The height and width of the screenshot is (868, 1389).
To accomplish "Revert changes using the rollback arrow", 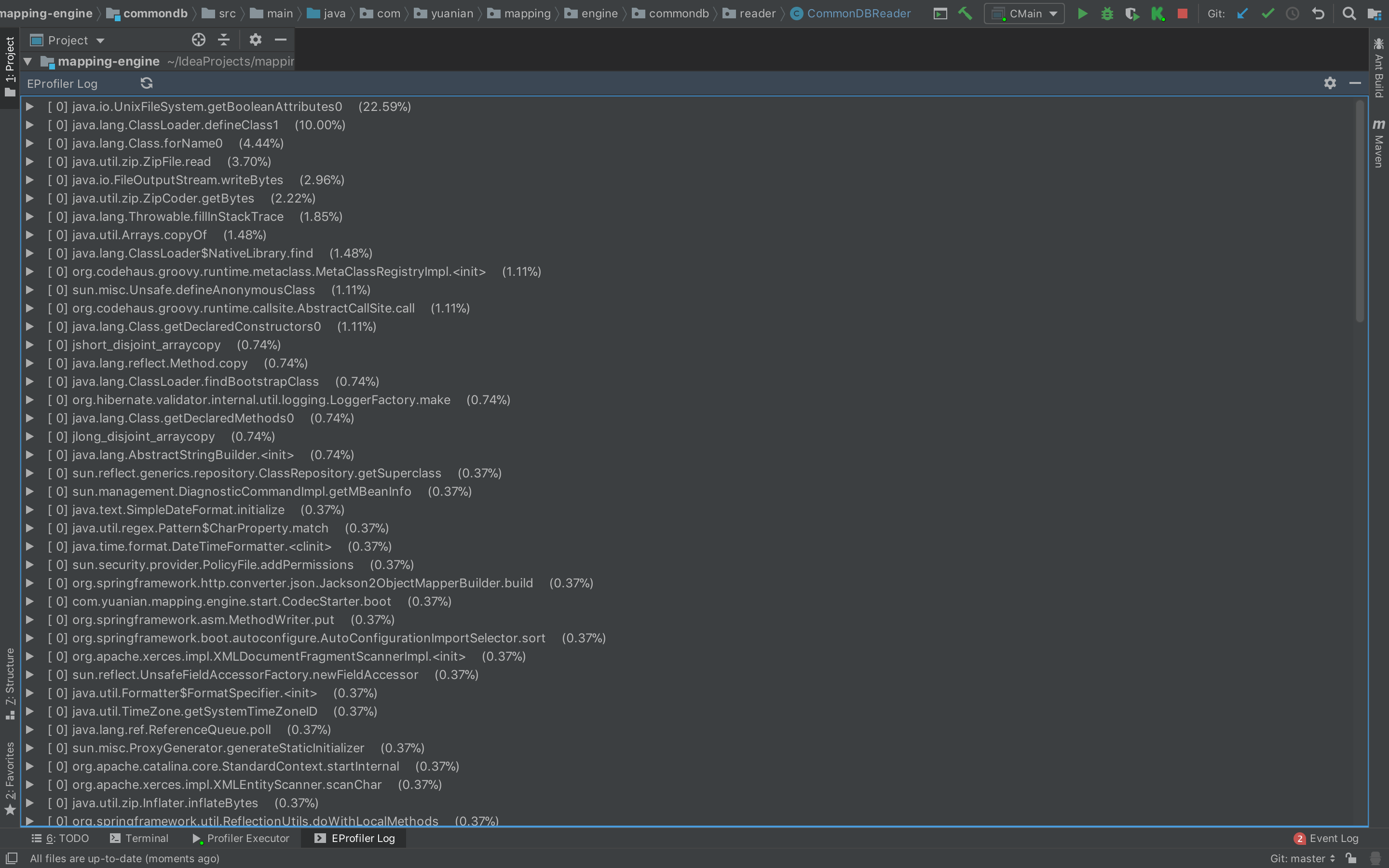I will 1319,14.
